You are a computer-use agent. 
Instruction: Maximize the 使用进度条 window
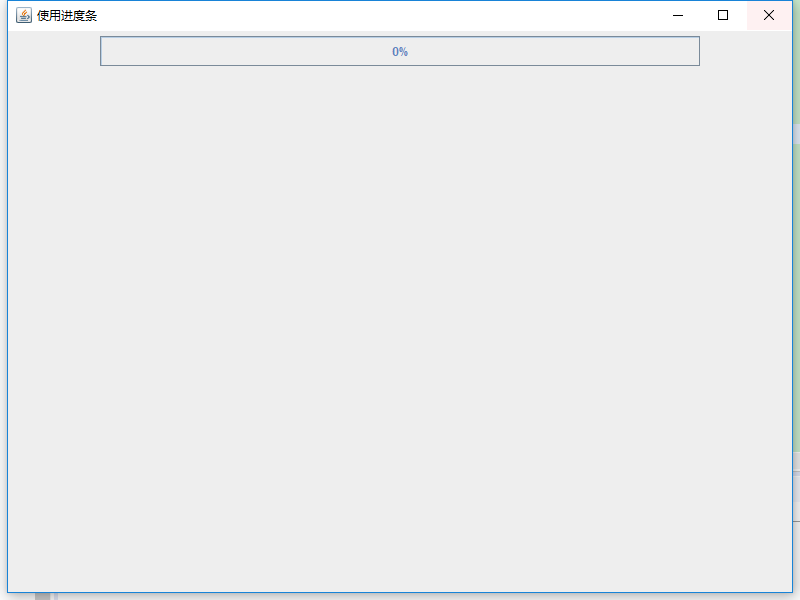tap(723, 15)
